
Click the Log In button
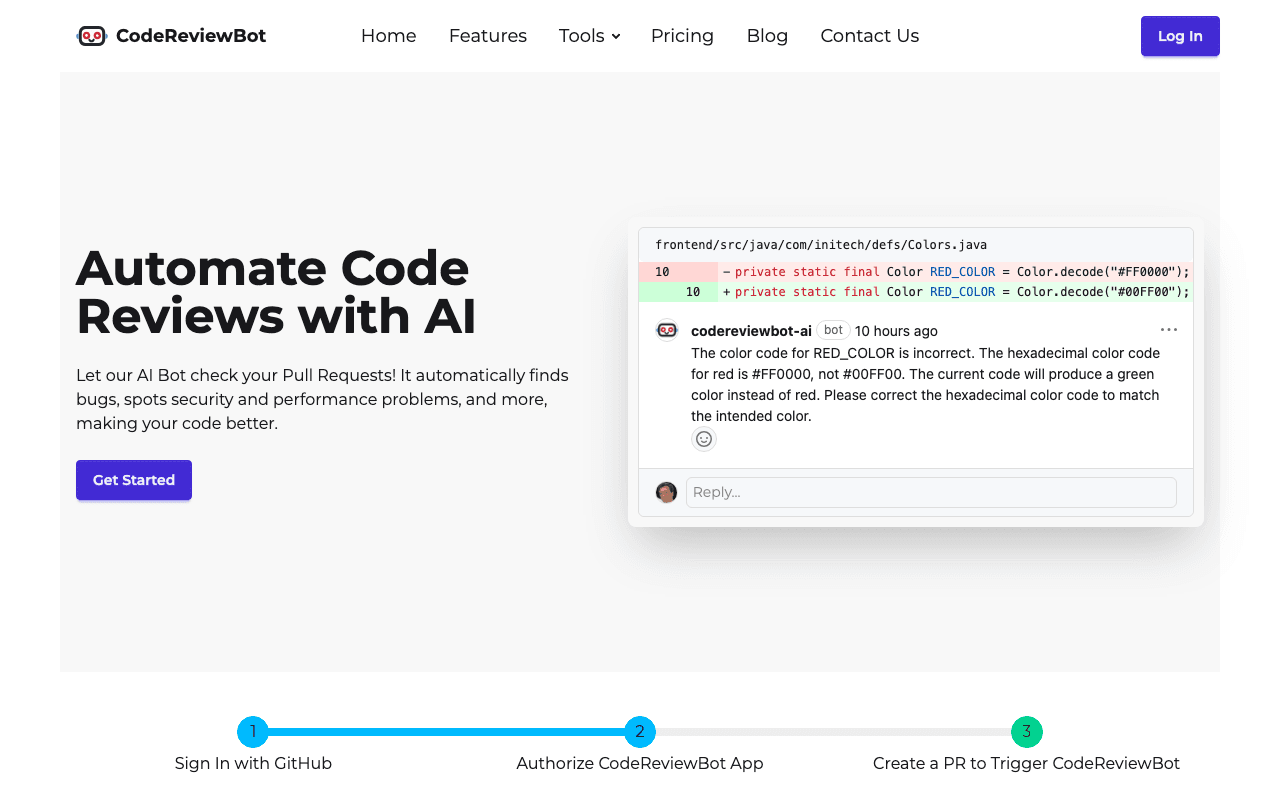click(x=1180, y=36)
